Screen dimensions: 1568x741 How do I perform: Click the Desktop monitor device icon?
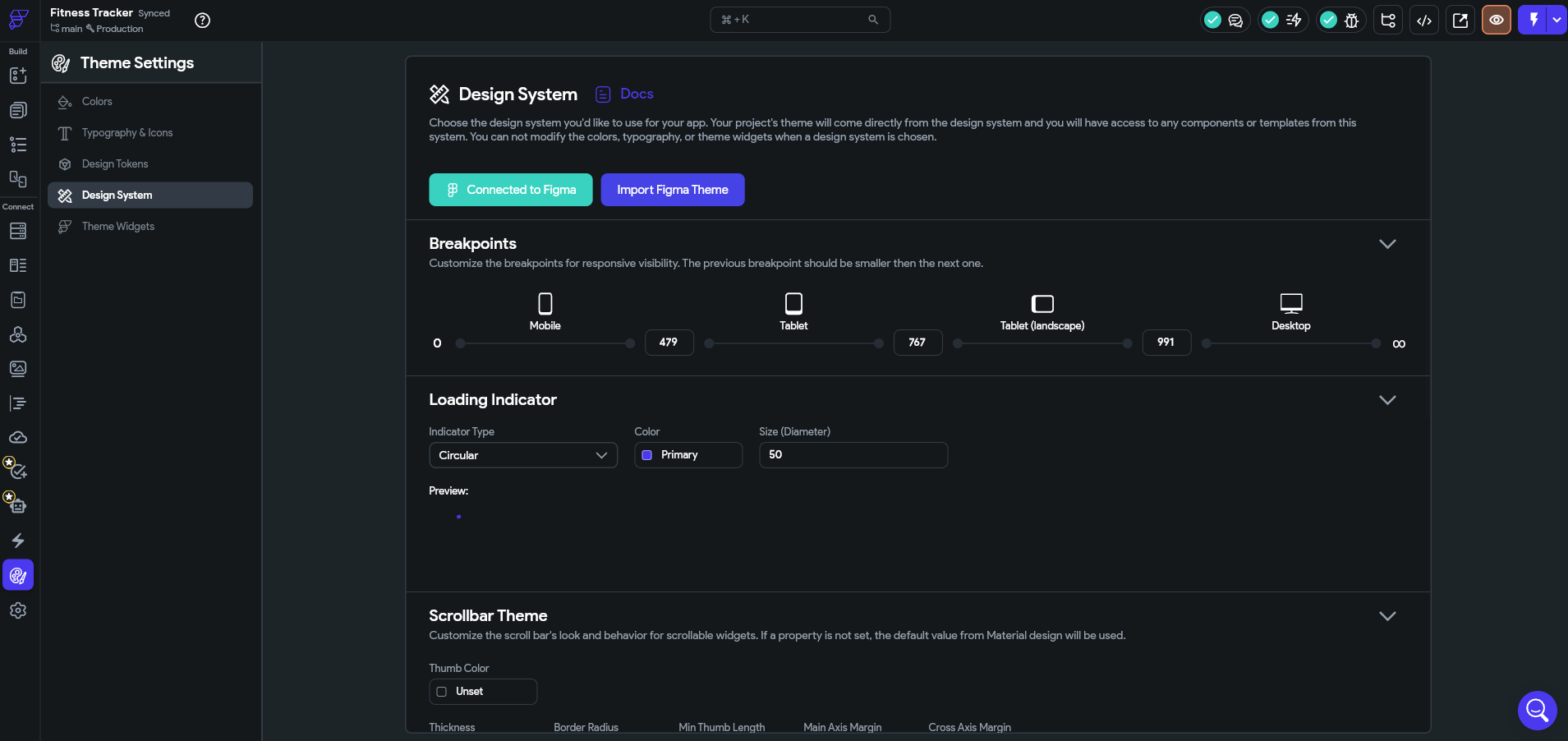click(1291, 303)
